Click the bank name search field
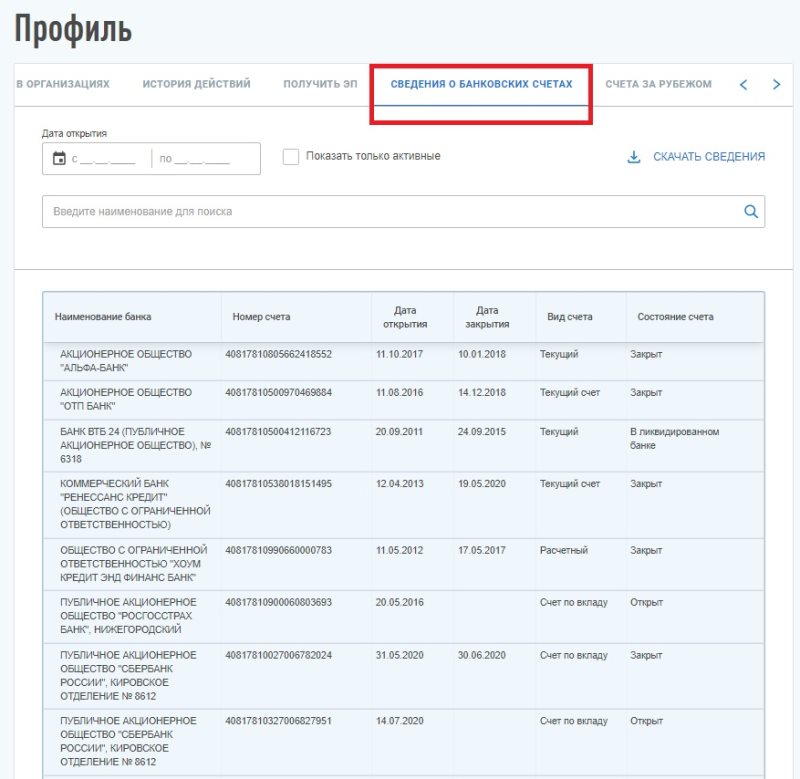This screenshot has width=800, height=779. pyautogui.click(x=390, y=212)
